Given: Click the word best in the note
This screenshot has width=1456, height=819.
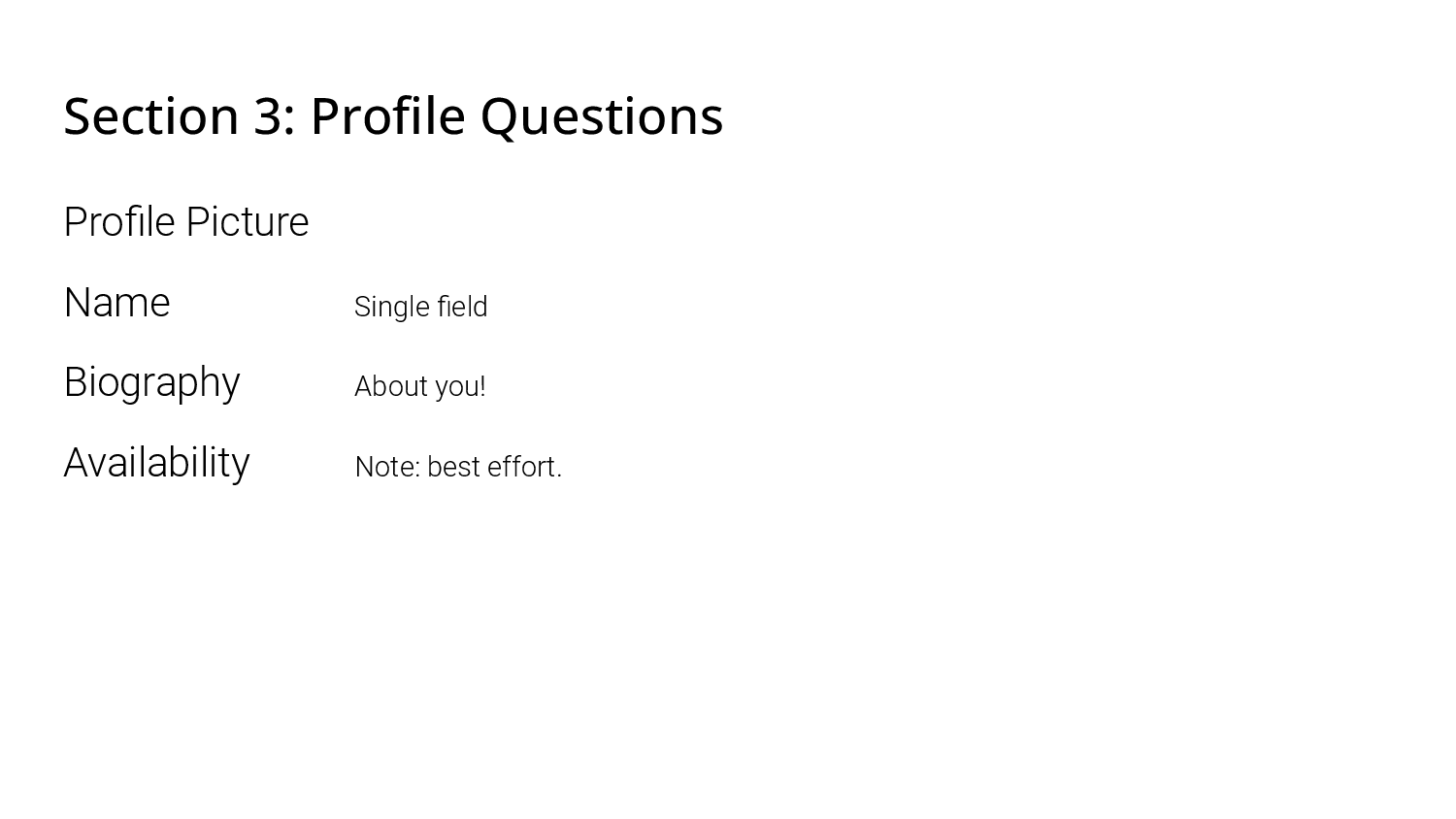Looking at the screenshot, I should [453, 467].
